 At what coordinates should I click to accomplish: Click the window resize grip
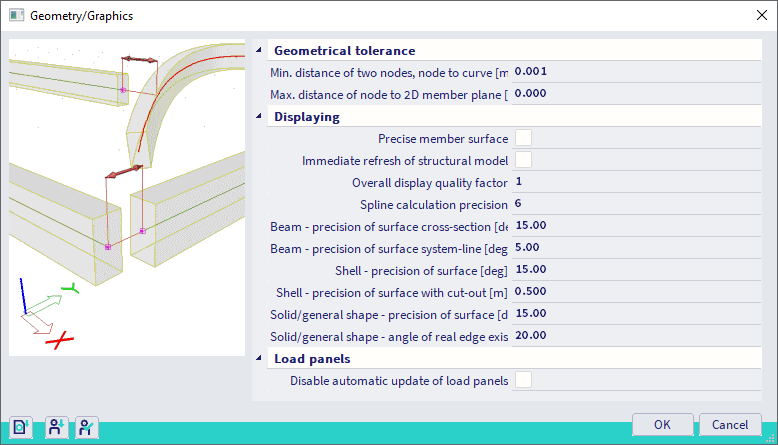(771, 438)
